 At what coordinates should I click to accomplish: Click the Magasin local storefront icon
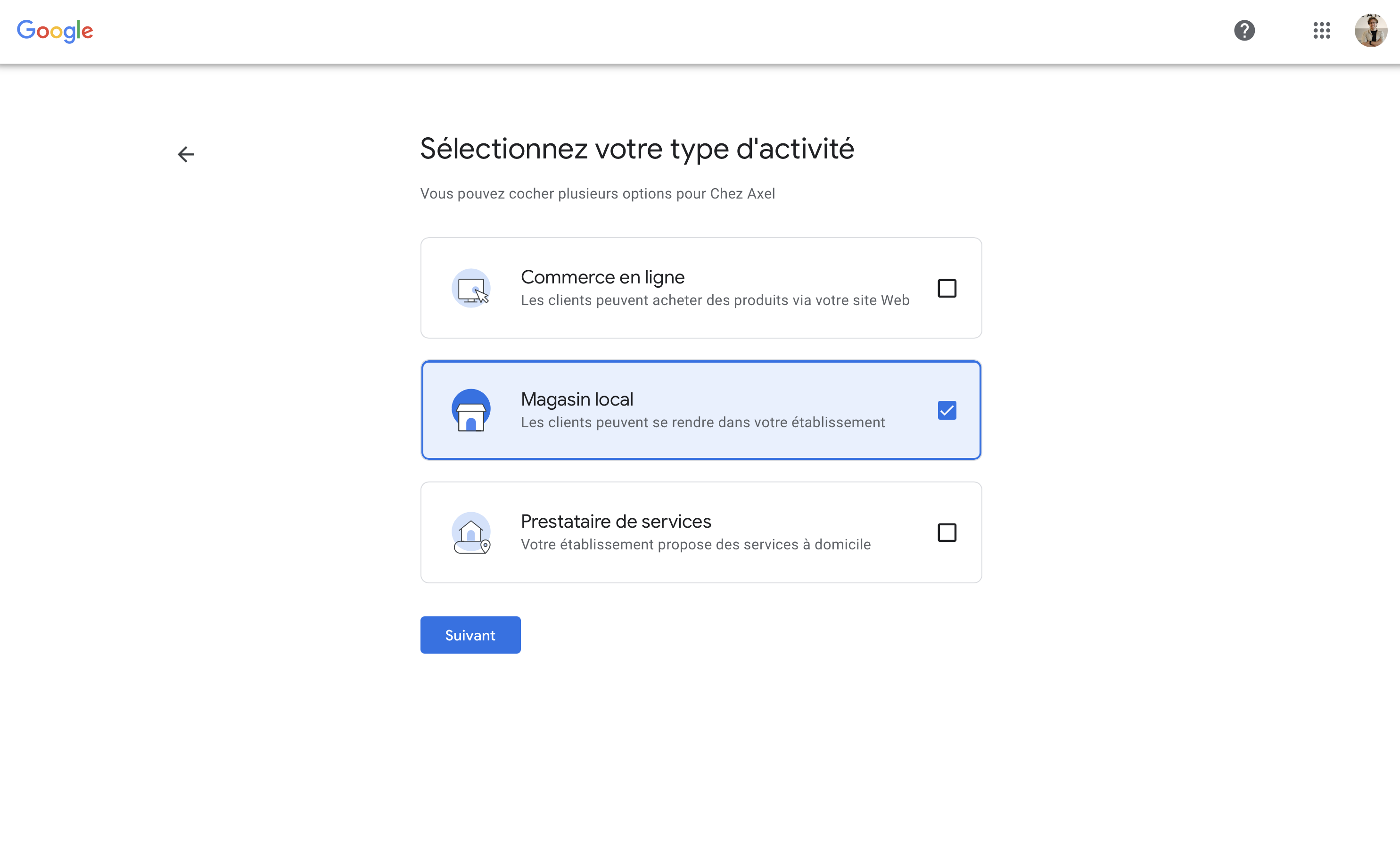[x=471, y=410]
